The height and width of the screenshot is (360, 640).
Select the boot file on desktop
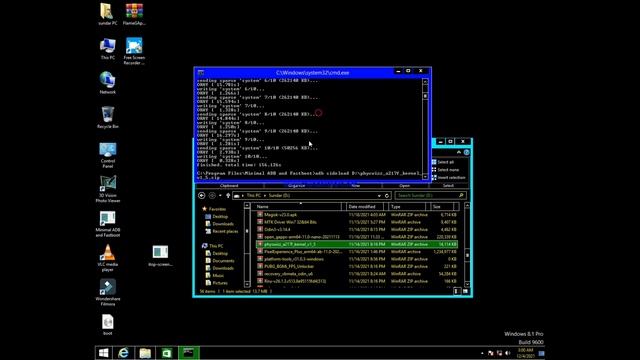point(107,325)
